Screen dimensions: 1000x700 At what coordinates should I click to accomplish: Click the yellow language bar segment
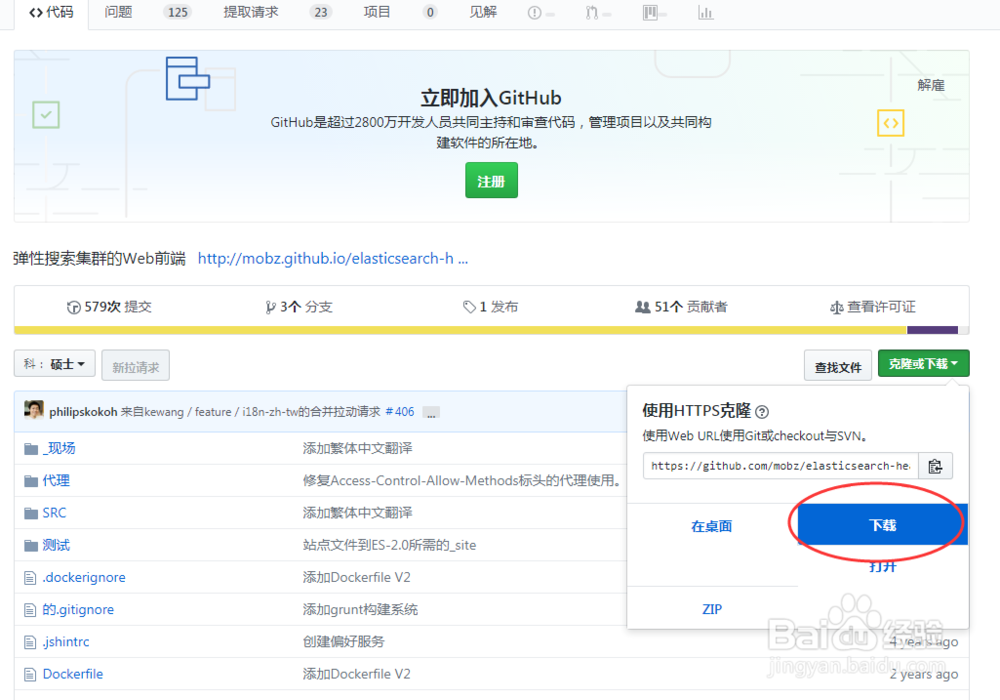tap(460, 330)
